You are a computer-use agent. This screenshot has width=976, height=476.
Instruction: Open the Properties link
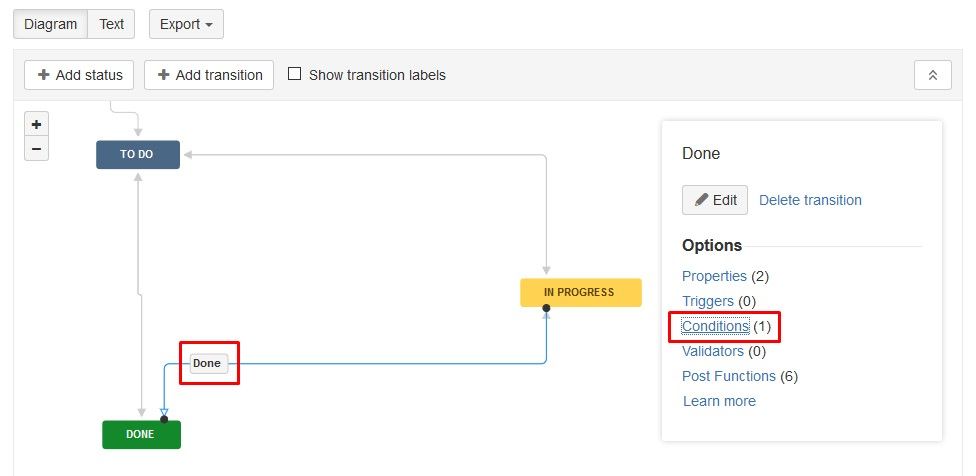click(x=714, y=276)
